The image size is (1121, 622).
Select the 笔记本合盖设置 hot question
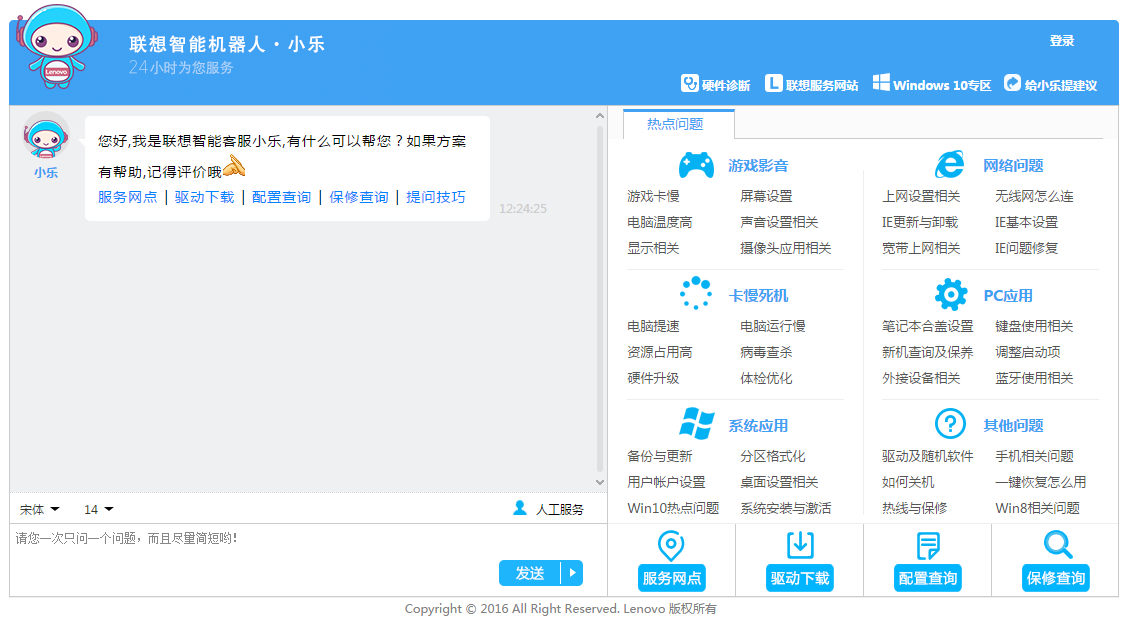pos(927,327)
